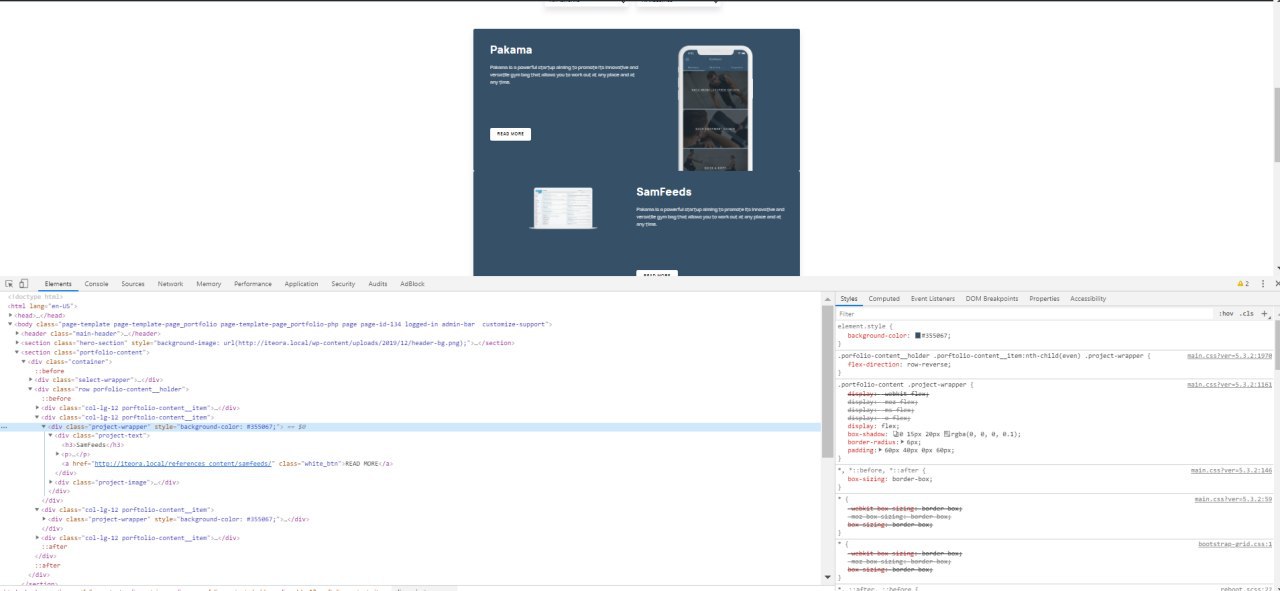The height and width of the screenshot is (591, 1280).
Task: Collapse the selected project-wrapper div node
Action: click(45, 427)
